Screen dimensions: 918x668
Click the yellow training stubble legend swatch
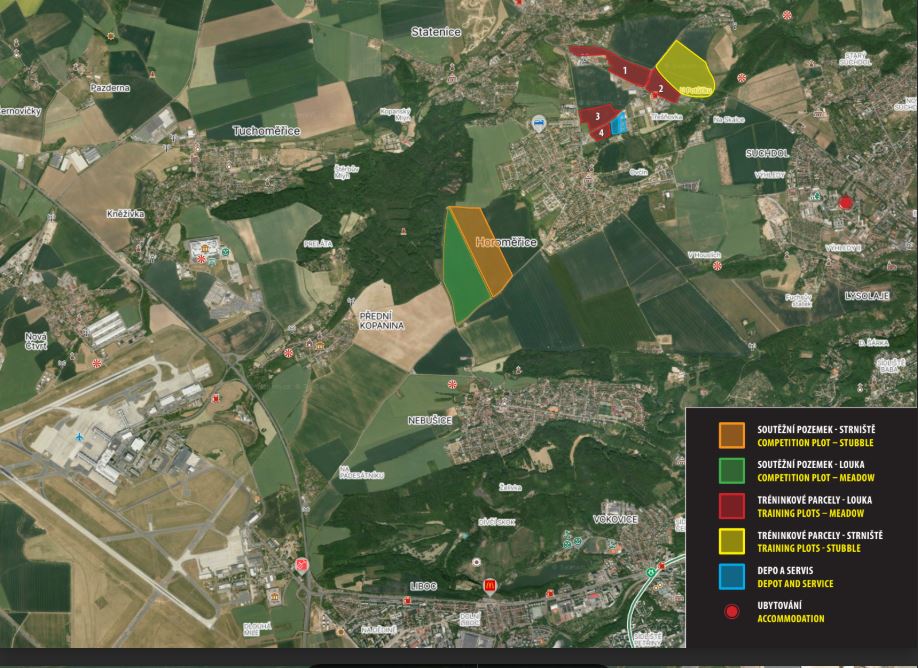tap(732, 541)
